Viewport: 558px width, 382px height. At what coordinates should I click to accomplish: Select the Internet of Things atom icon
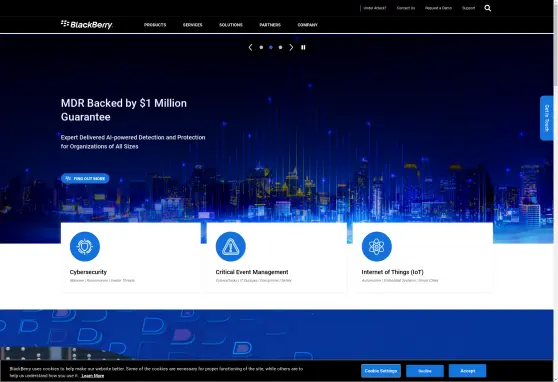[x=377, y=246]
